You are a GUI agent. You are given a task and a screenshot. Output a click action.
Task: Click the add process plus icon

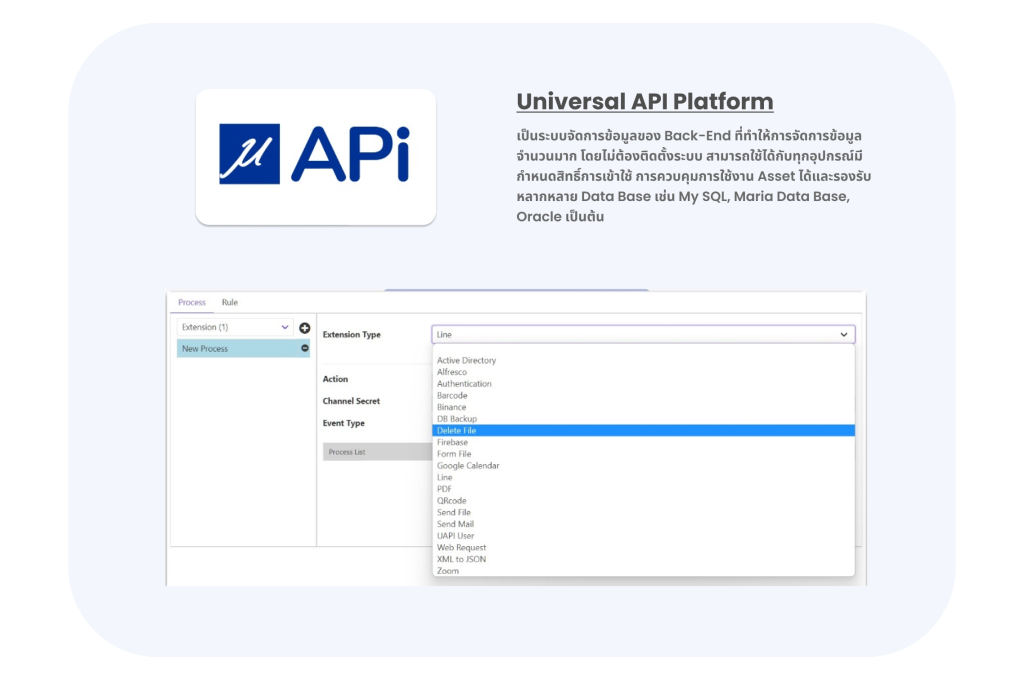pyautogui.click(x=304, y=327)
